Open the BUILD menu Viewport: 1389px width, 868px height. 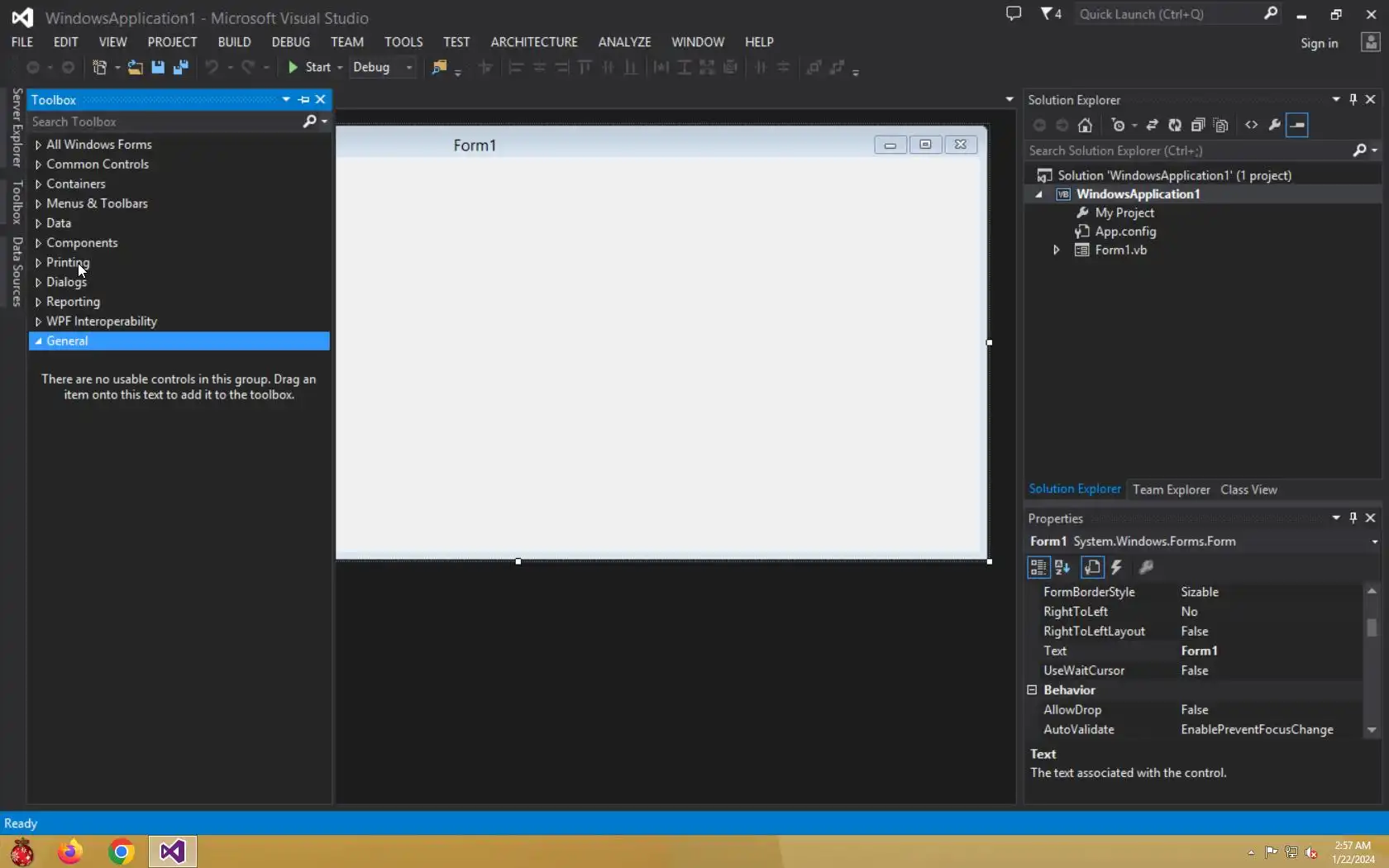point(234,42)
